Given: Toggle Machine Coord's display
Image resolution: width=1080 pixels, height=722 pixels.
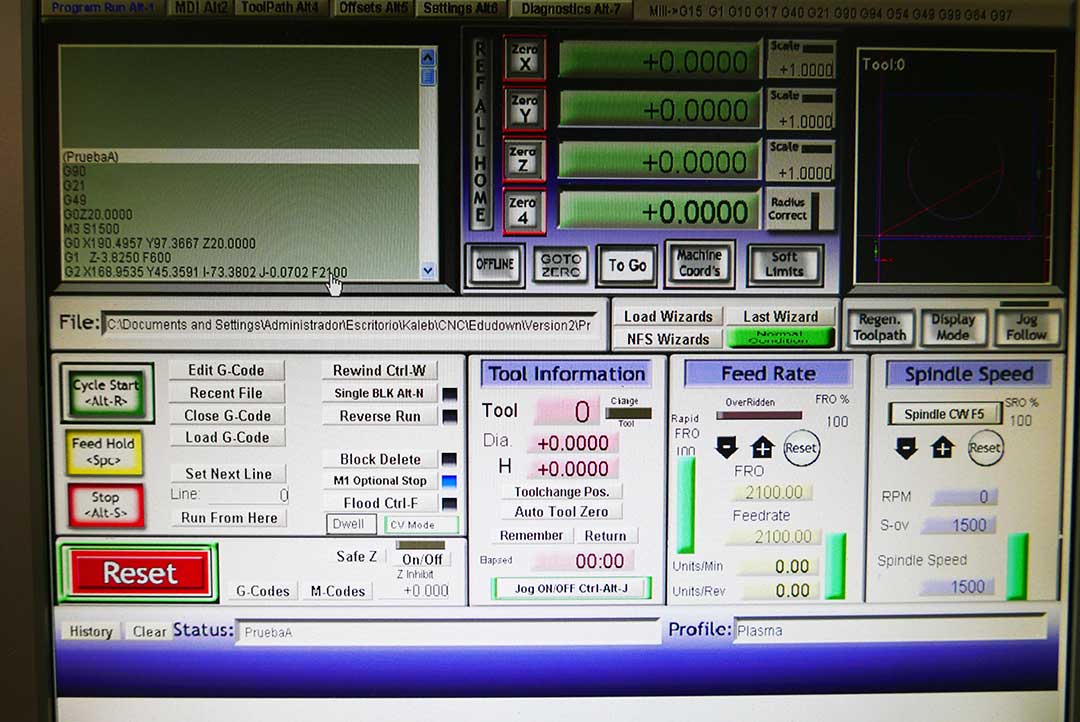Looking at the screenshot, I should coord(699,263).
